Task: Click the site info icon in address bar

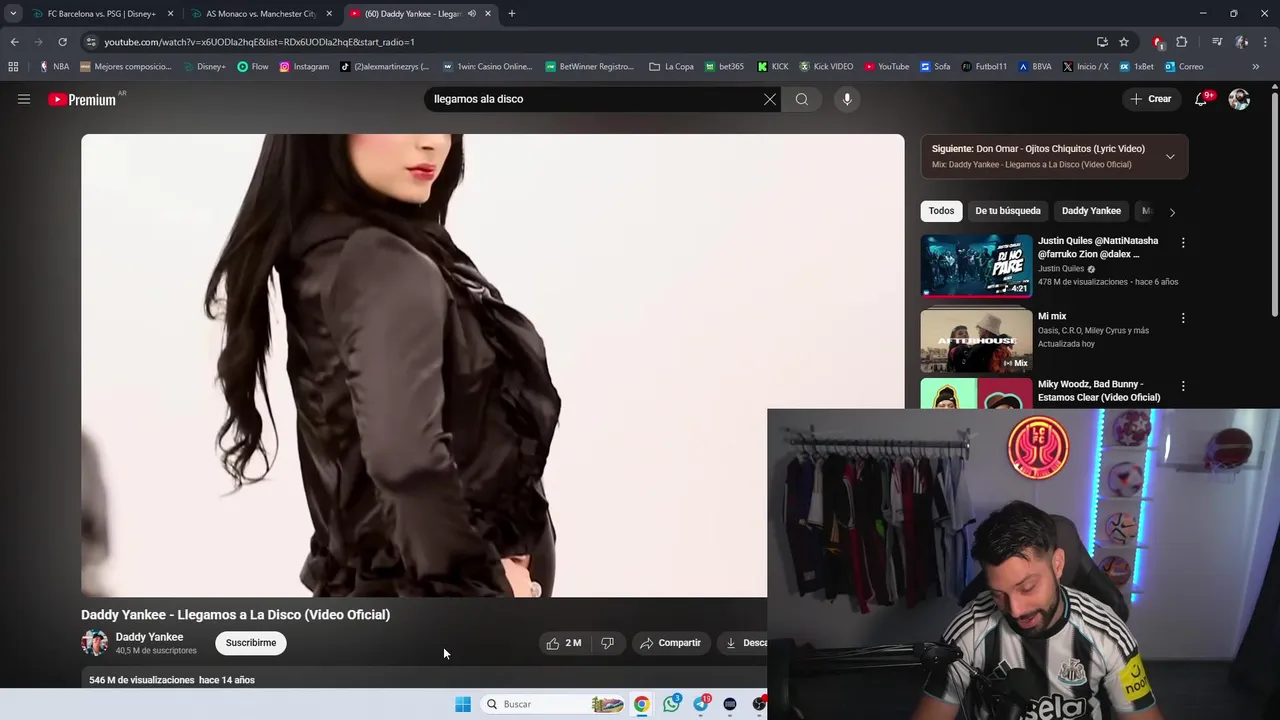Action: [x=91, y=42]
